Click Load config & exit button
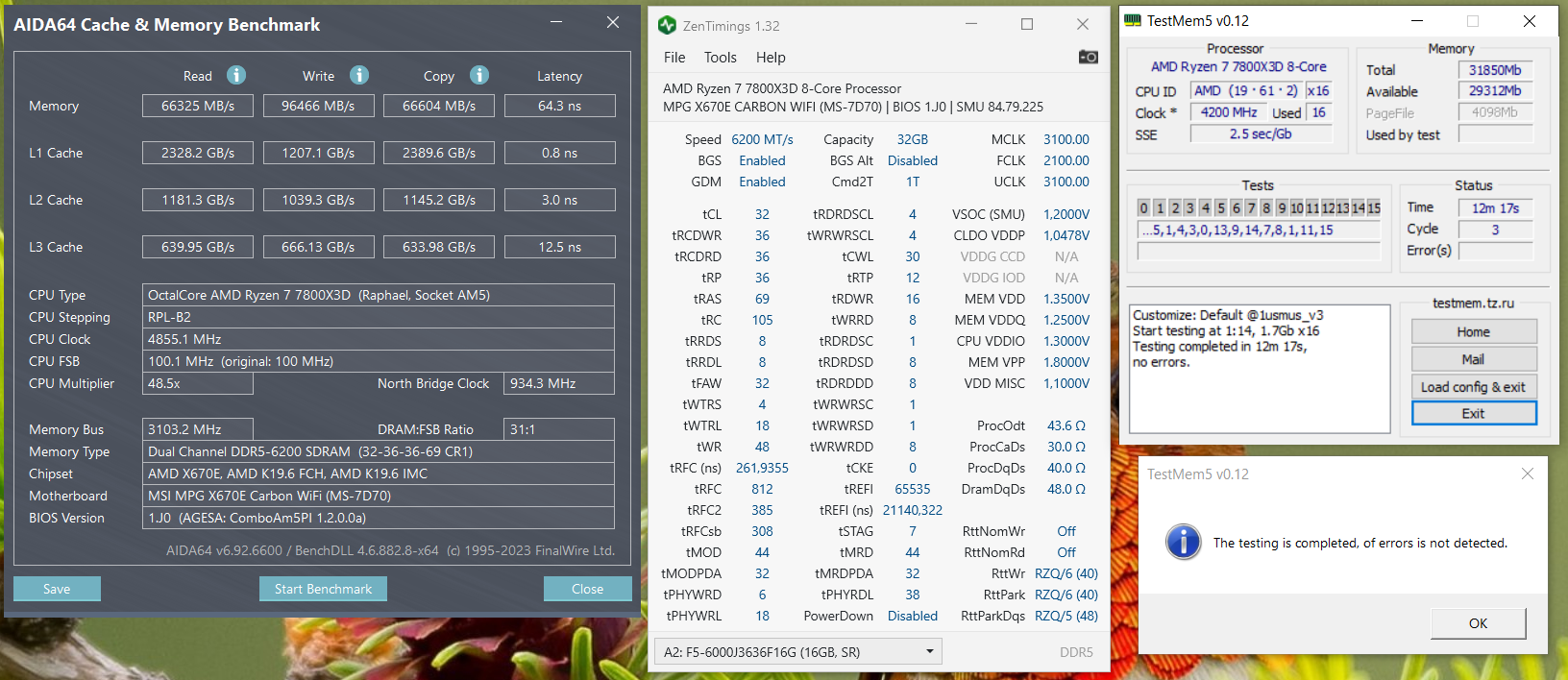1568x680 pixels. (1474, 387)
